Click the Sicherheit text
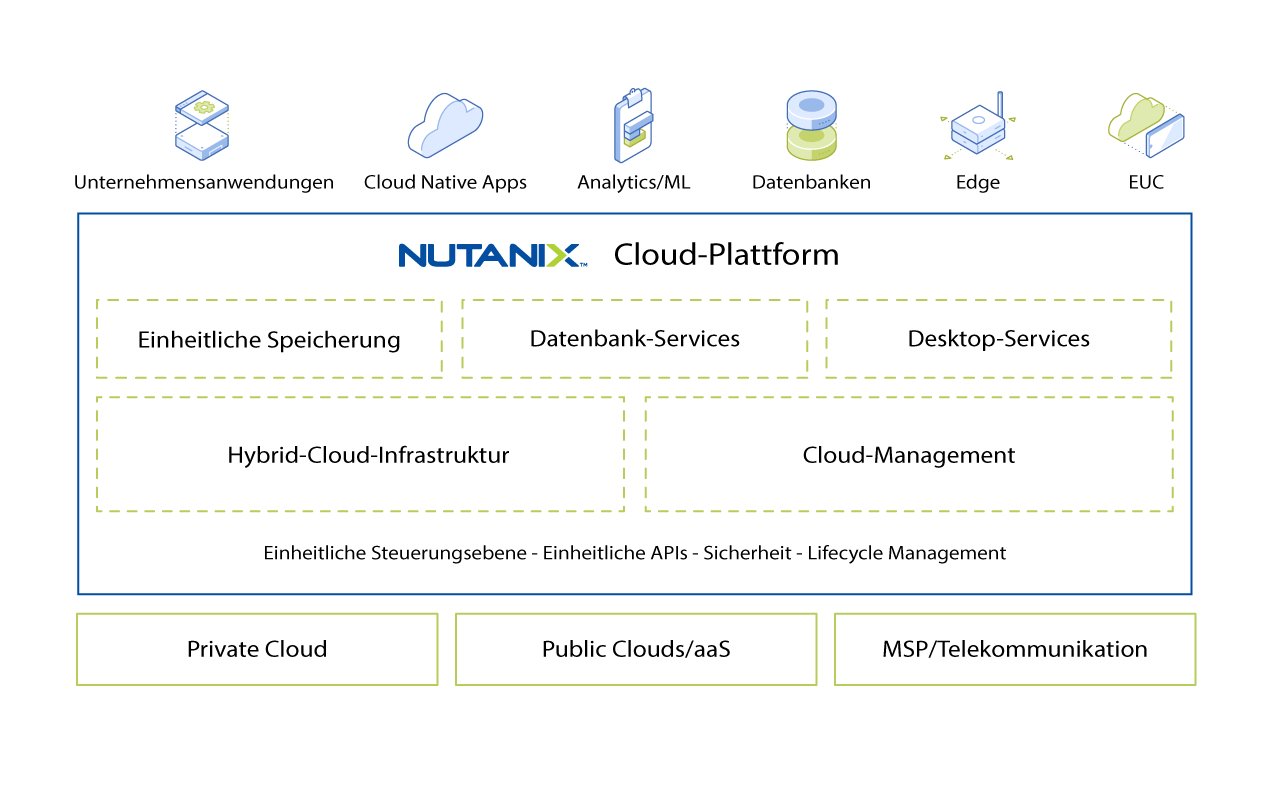 tap(747, 552)
